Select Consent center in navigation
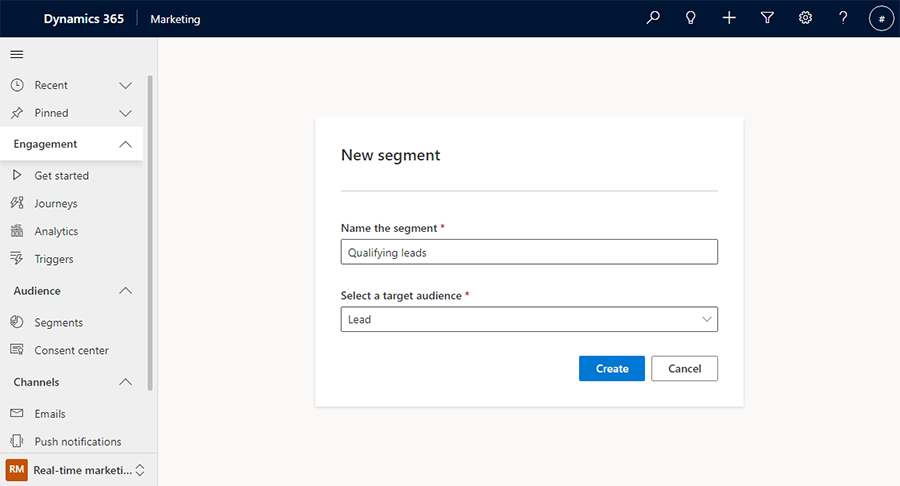This screenshot has height=486, width=900. pos(71,350)
